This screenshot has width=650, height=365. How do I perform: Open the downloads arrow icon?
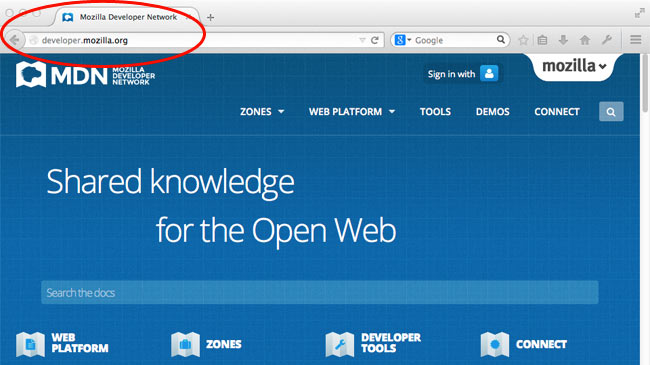coord(563,40)
